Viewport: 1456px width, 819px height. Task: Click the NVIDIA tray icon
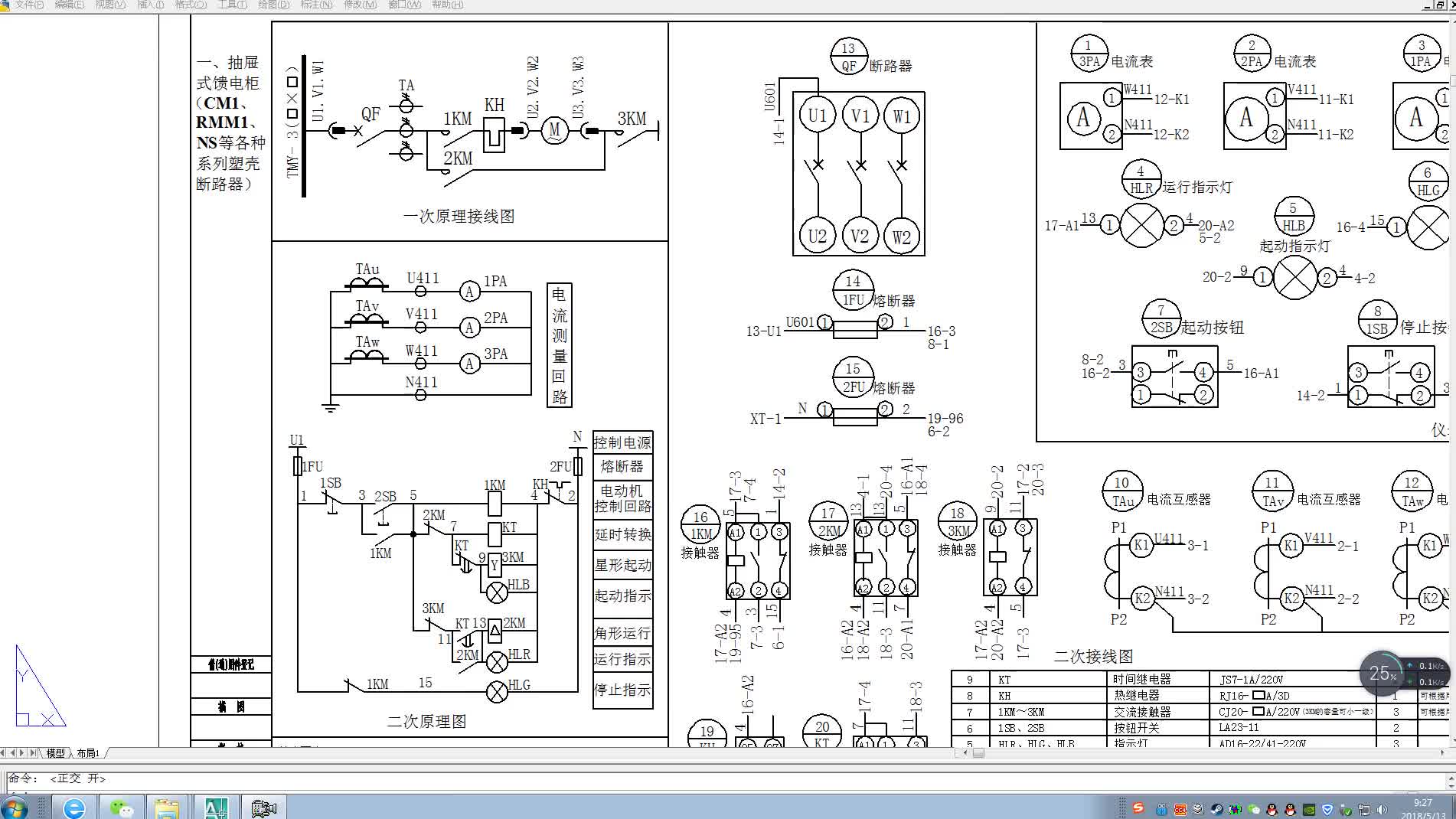(x=1309, y=809)
